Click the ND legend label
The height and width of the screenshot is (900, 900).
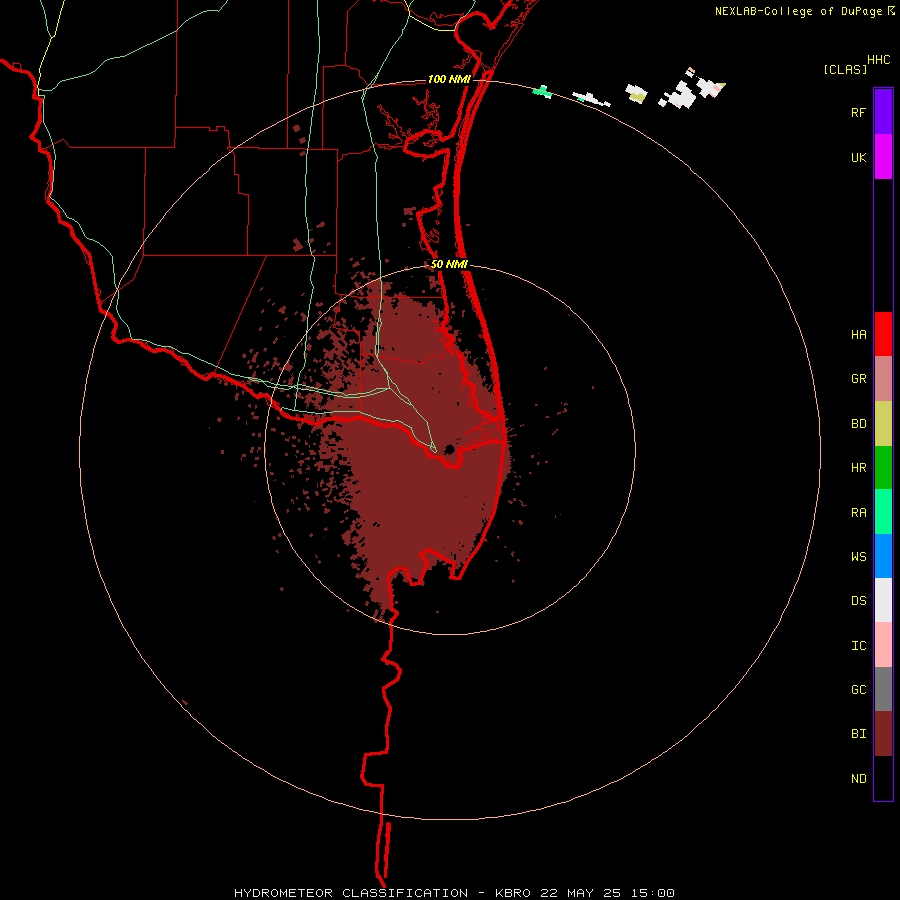[858, 779]
